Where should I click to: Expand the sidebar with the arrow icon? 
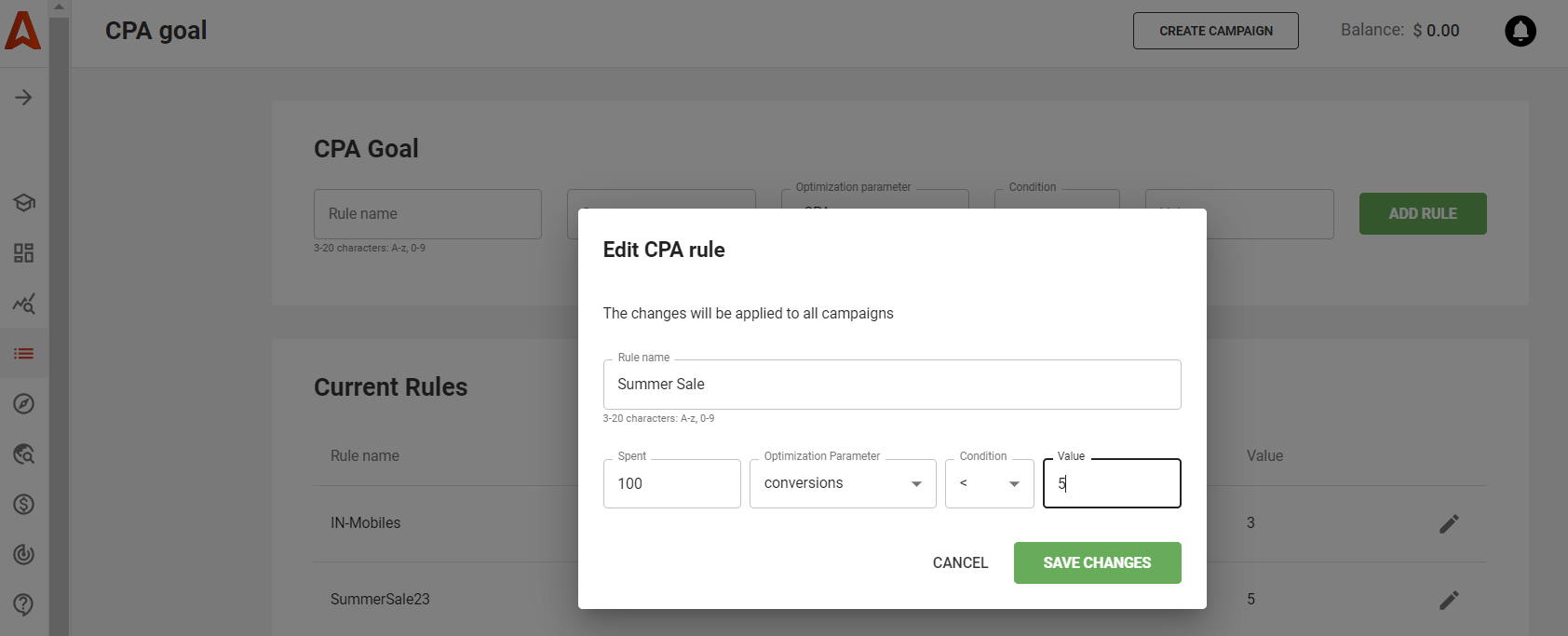(24, 98)
